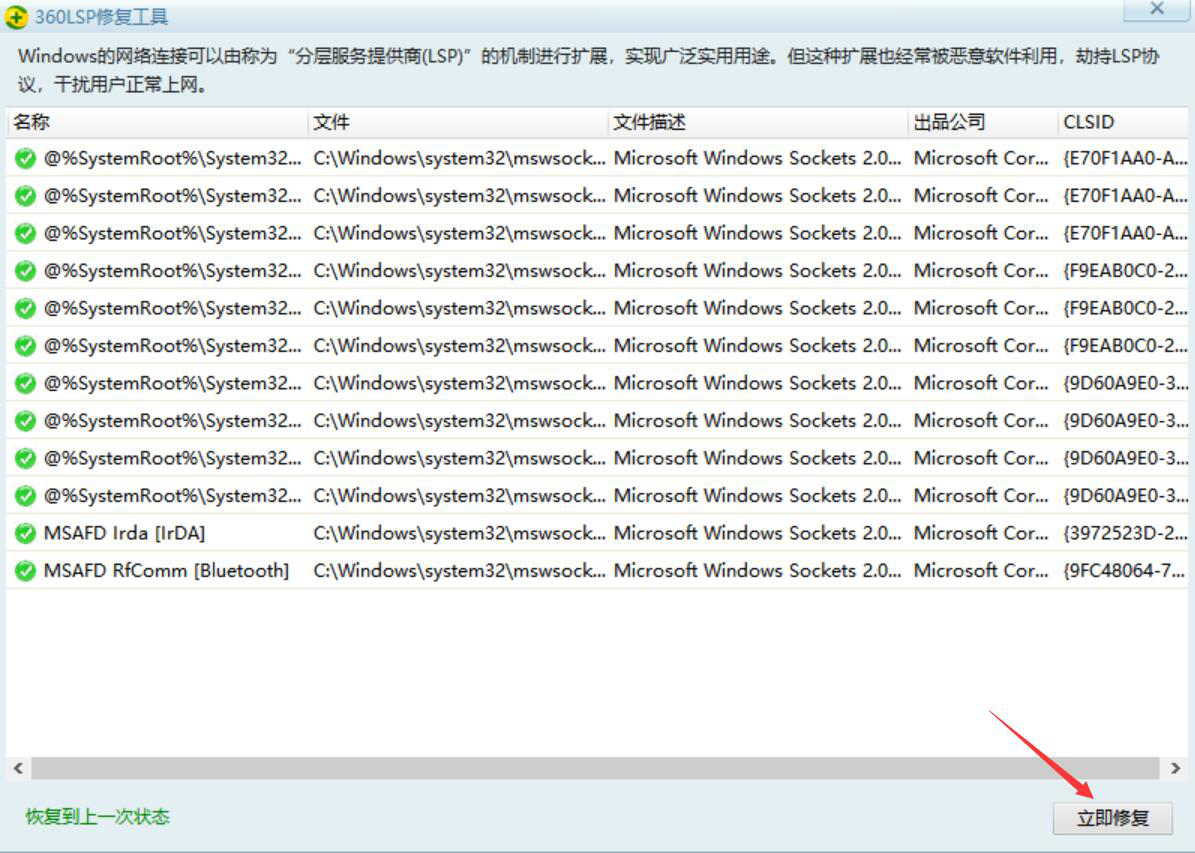Click the 立即修复 button
The height and width of the screenshot is (853, 1195).
tap(1113, 818)
